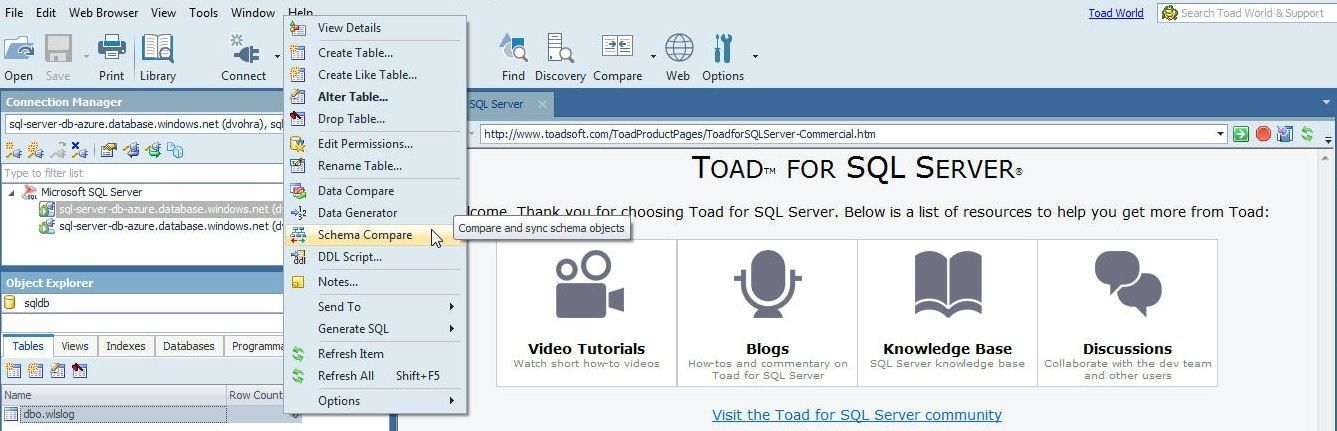Click the drop-table icon in Object Explorer toolbar
The height and width of the screenshot is (431, 1337).
(79, 371)
